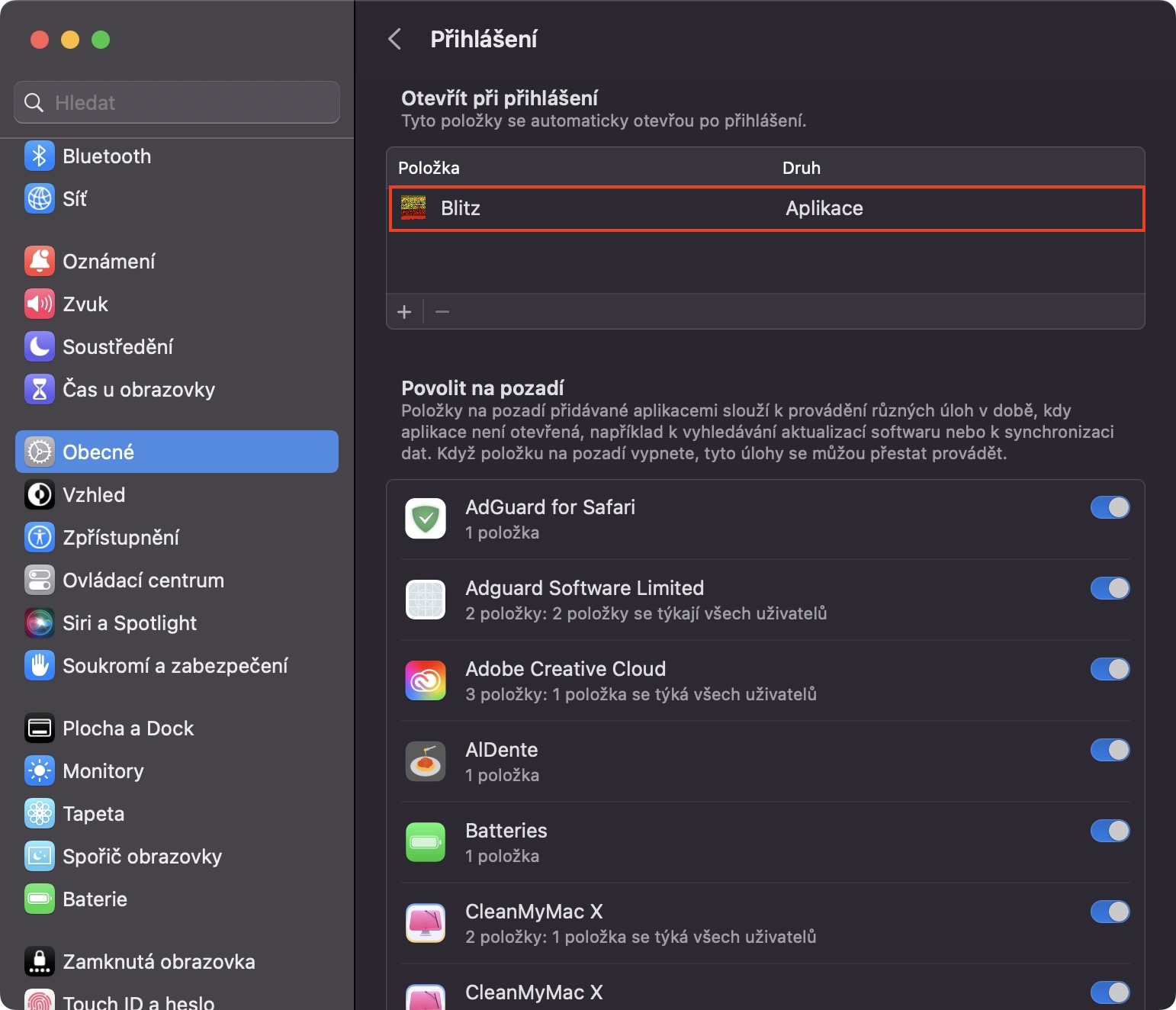Click the Hledat search field
The height and width of the screenshot is (1010, 1176).
pyautogui.click(x=177, y=102)
